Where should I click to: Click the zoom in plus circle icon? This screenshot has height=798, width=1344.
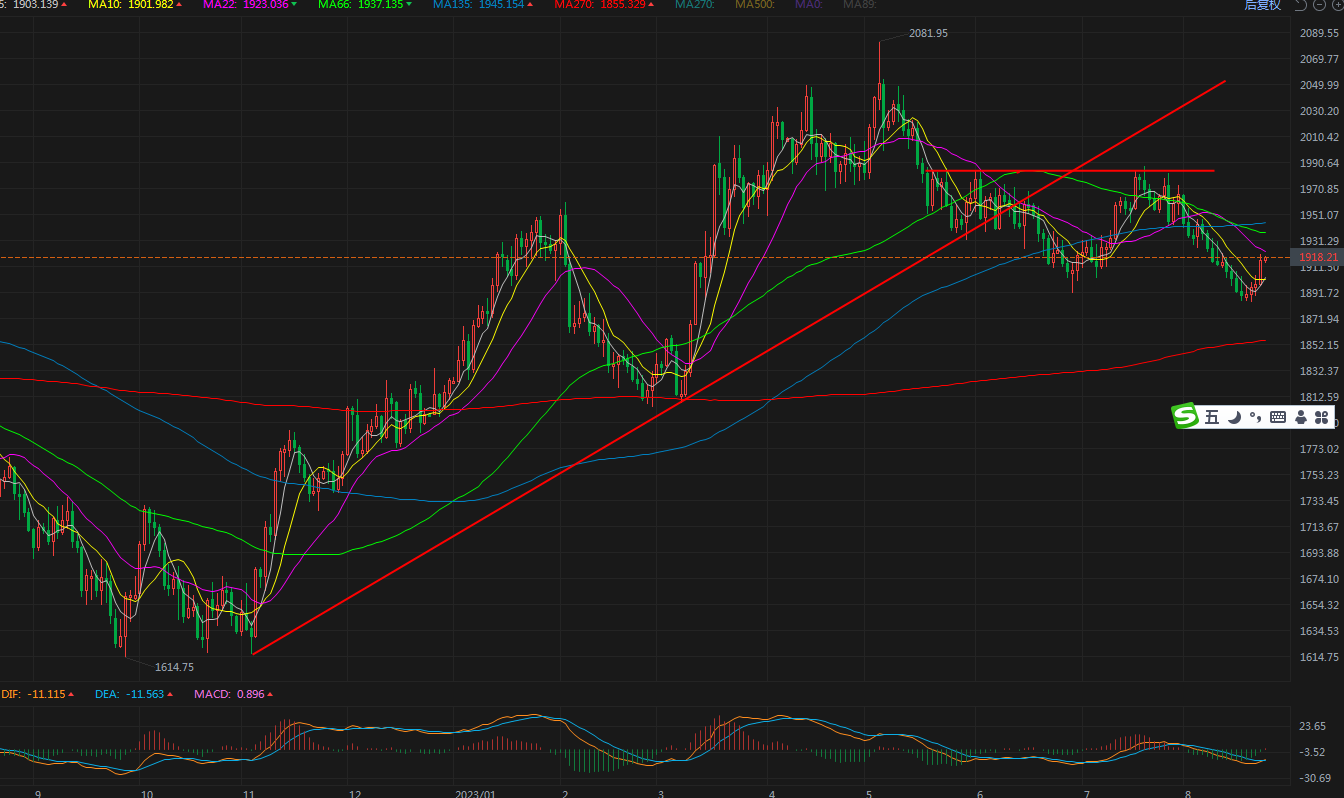click(1336, 5)
